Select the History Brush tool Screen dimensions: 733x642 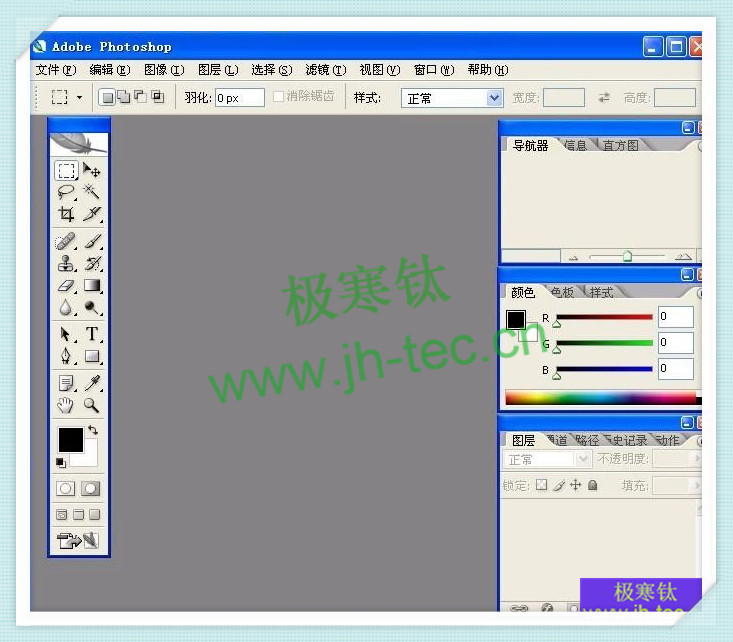pos(92,264)
